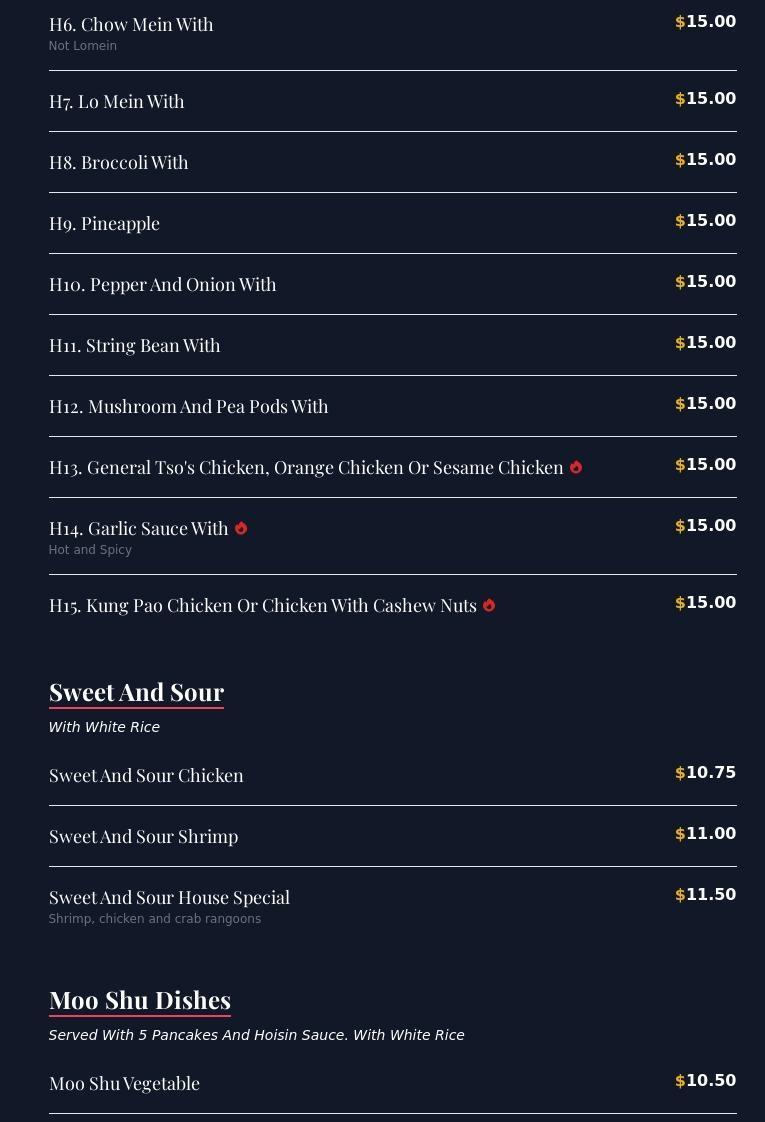Click the "Not Lomein" note under Chow Mein
Image resolution: width=765 pixels, height=1122 pixels.
[x=83, y=46]
